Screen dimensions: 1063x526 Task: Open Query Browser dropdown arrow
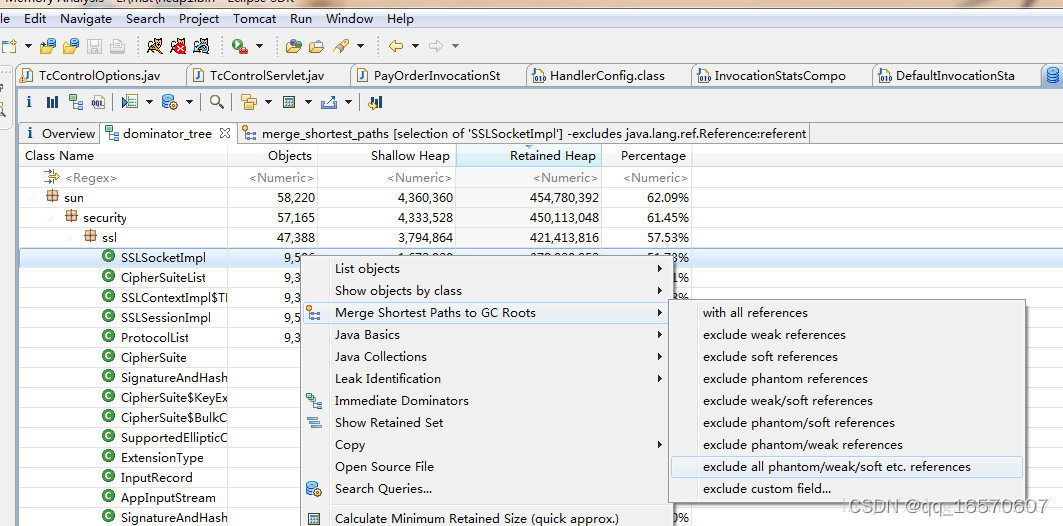point(188,102)
